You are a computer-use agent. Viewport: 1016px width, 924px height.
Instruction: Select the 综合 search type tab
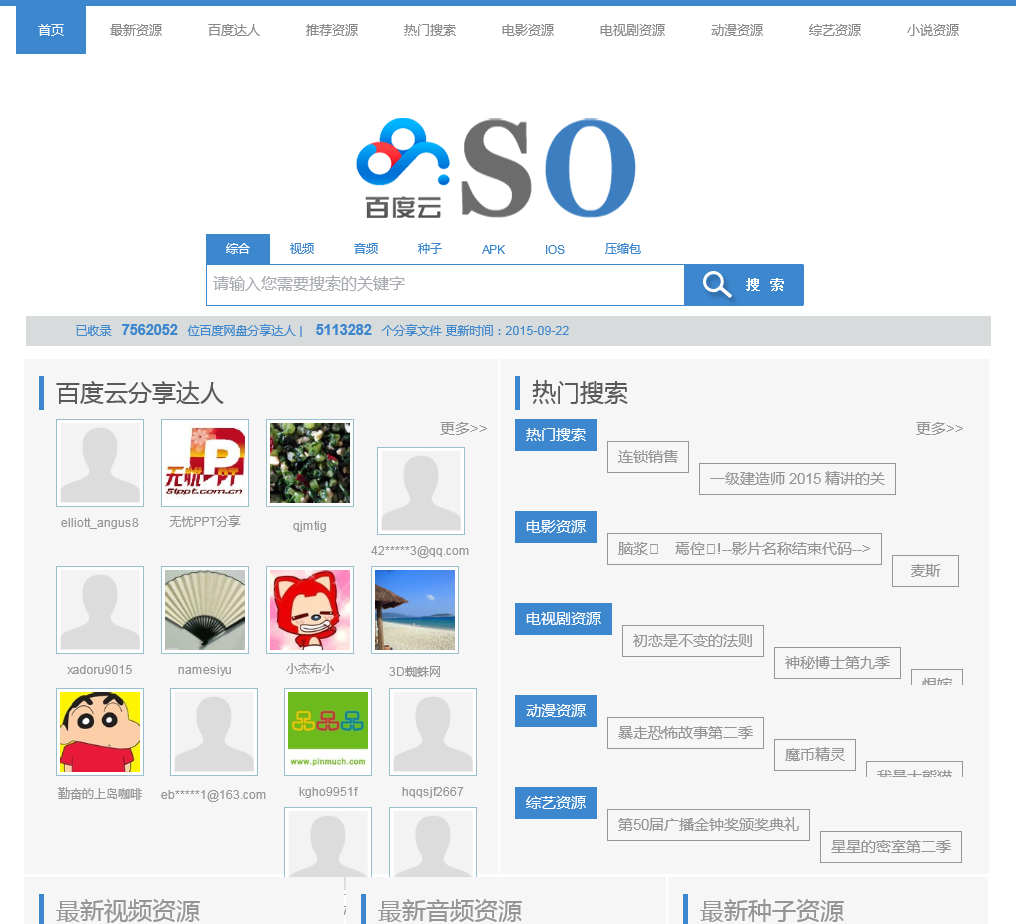pos(238,249)
